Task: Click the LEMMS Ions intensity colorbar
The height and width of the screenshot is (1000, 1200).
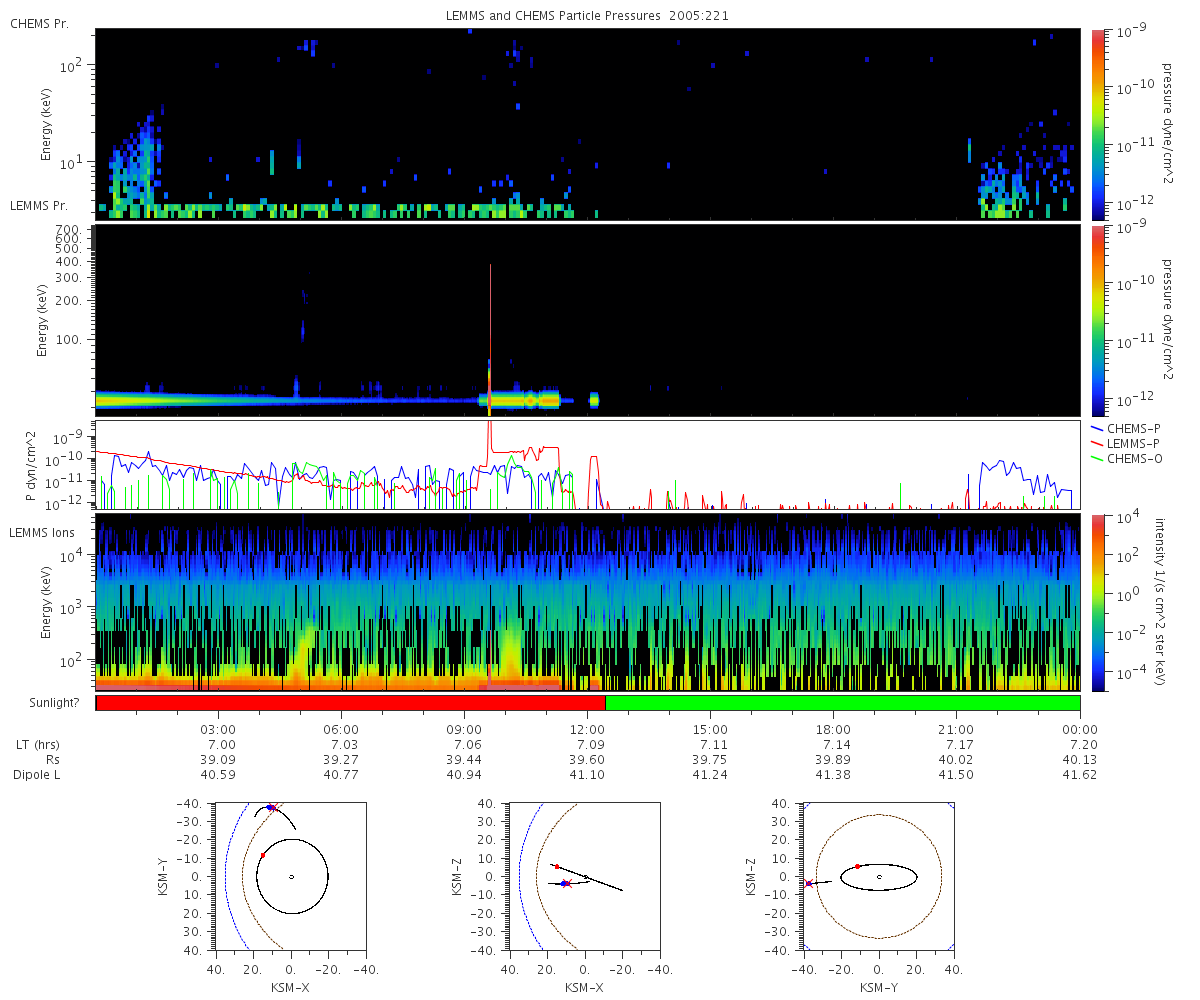Action: [1097, 603]
